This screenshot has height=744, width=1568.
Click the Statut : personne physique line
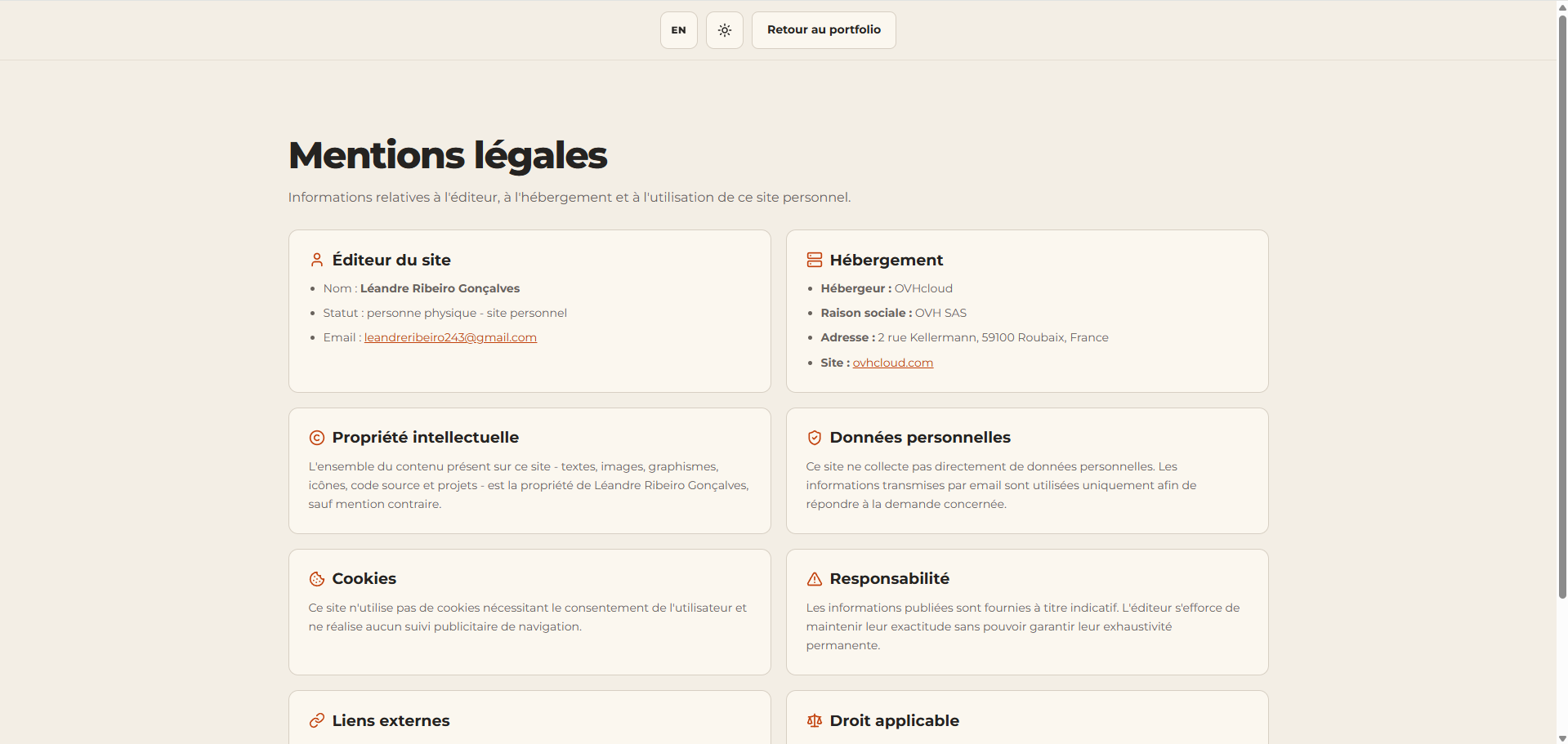pyautogui.click(x=444, y=313)
